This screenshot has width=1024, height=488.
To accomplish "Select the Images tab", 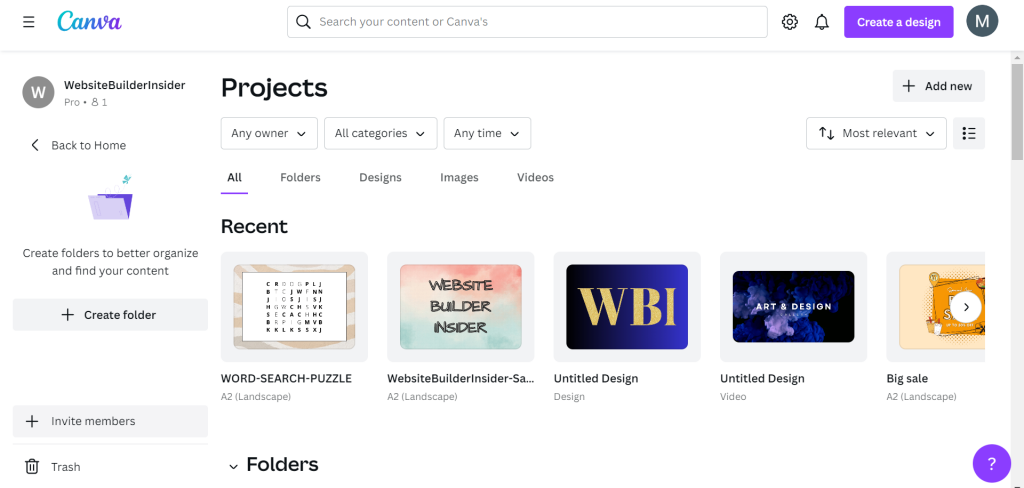I will 459,177.
